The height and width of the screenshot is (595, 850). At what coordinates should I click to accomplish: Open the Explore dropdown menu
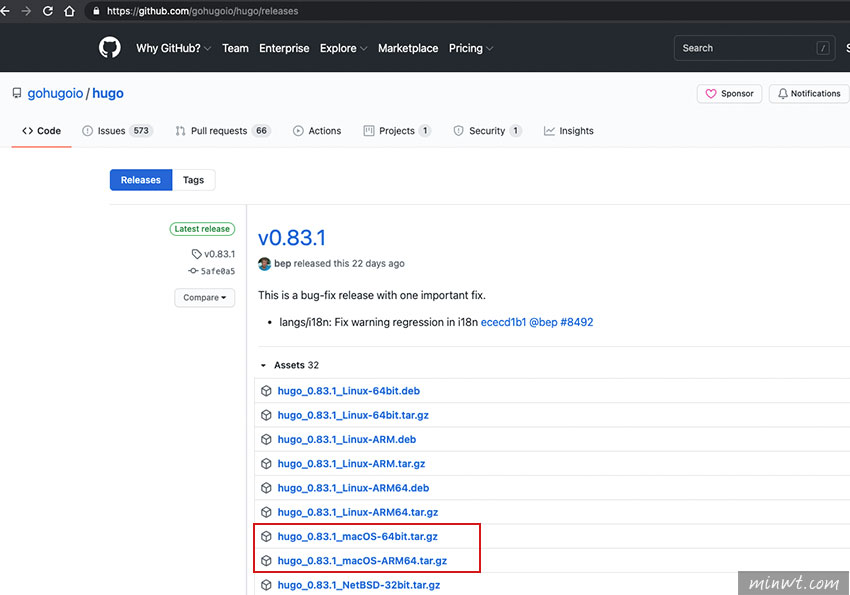pos(343,48)
